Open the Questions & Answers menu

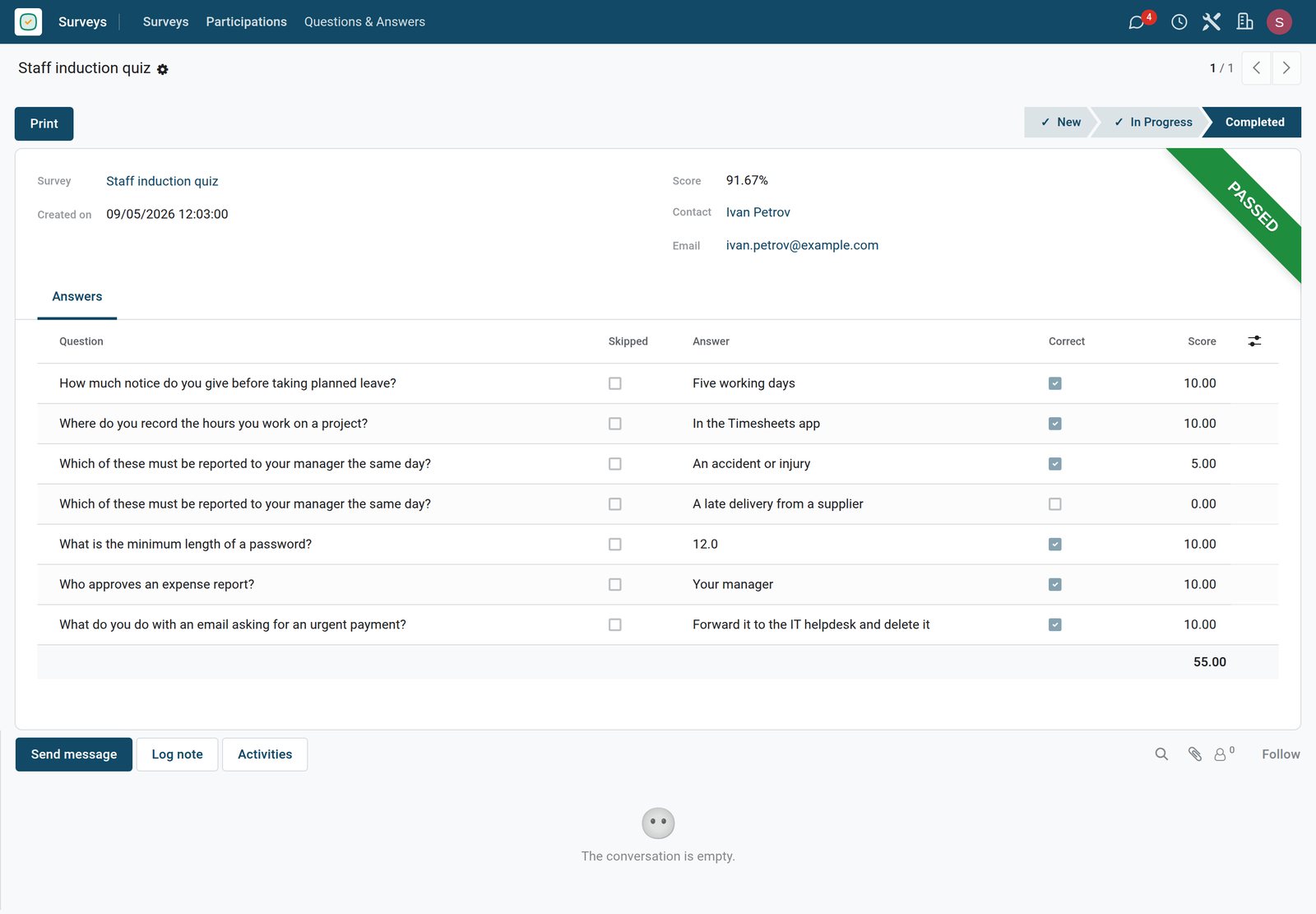pyautogui.click(x=364, y=22)
